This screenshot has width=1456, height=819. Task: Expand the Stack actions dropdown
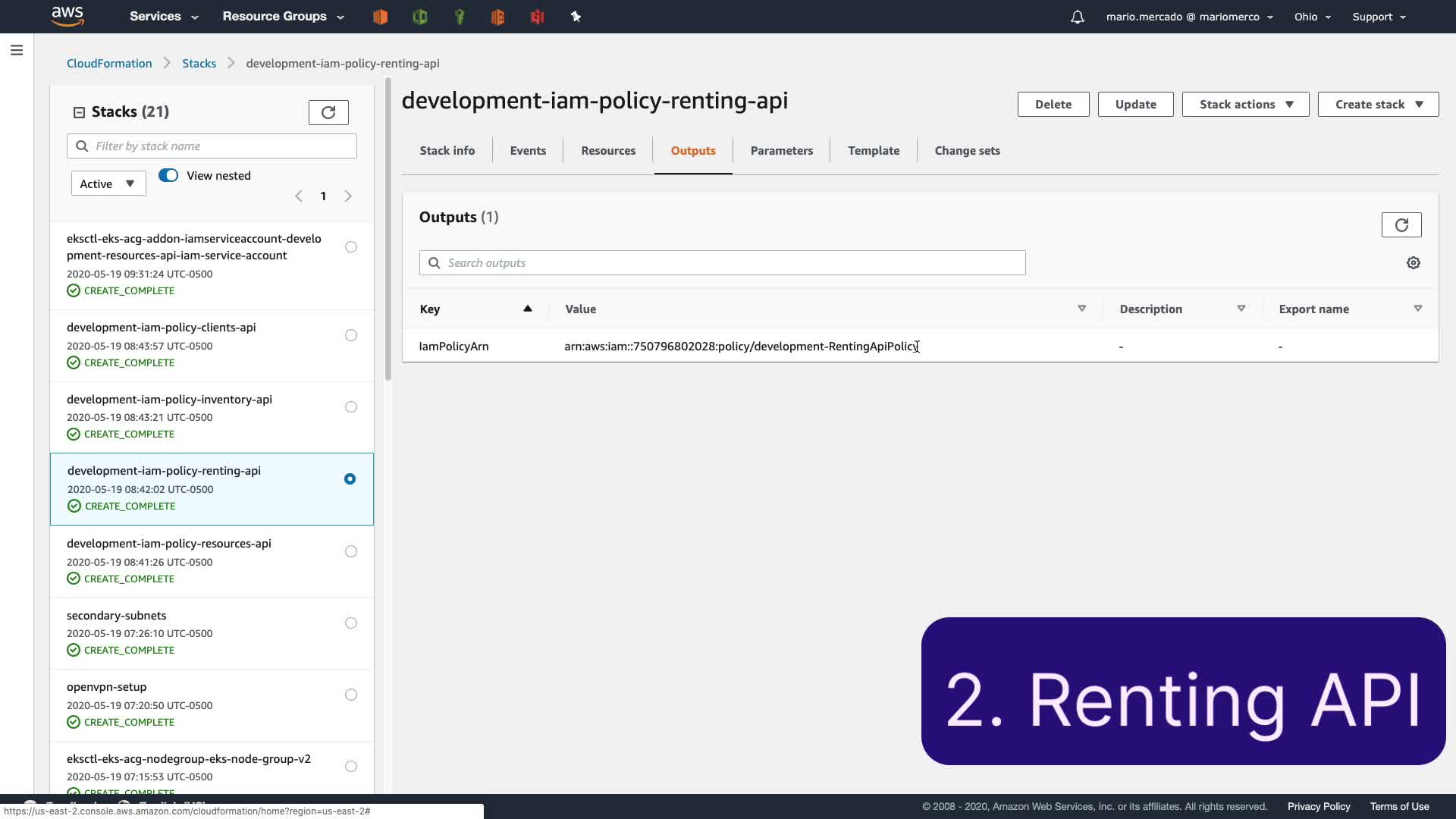click(x=1245, y=104)
